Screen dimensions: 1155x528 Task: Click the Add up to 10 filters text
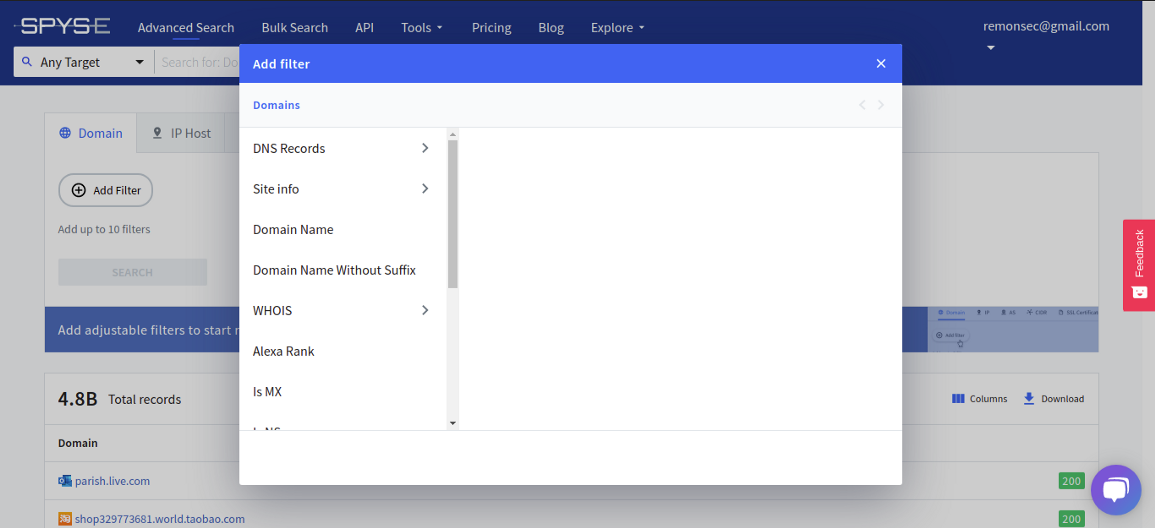click(x=104, y=229)
